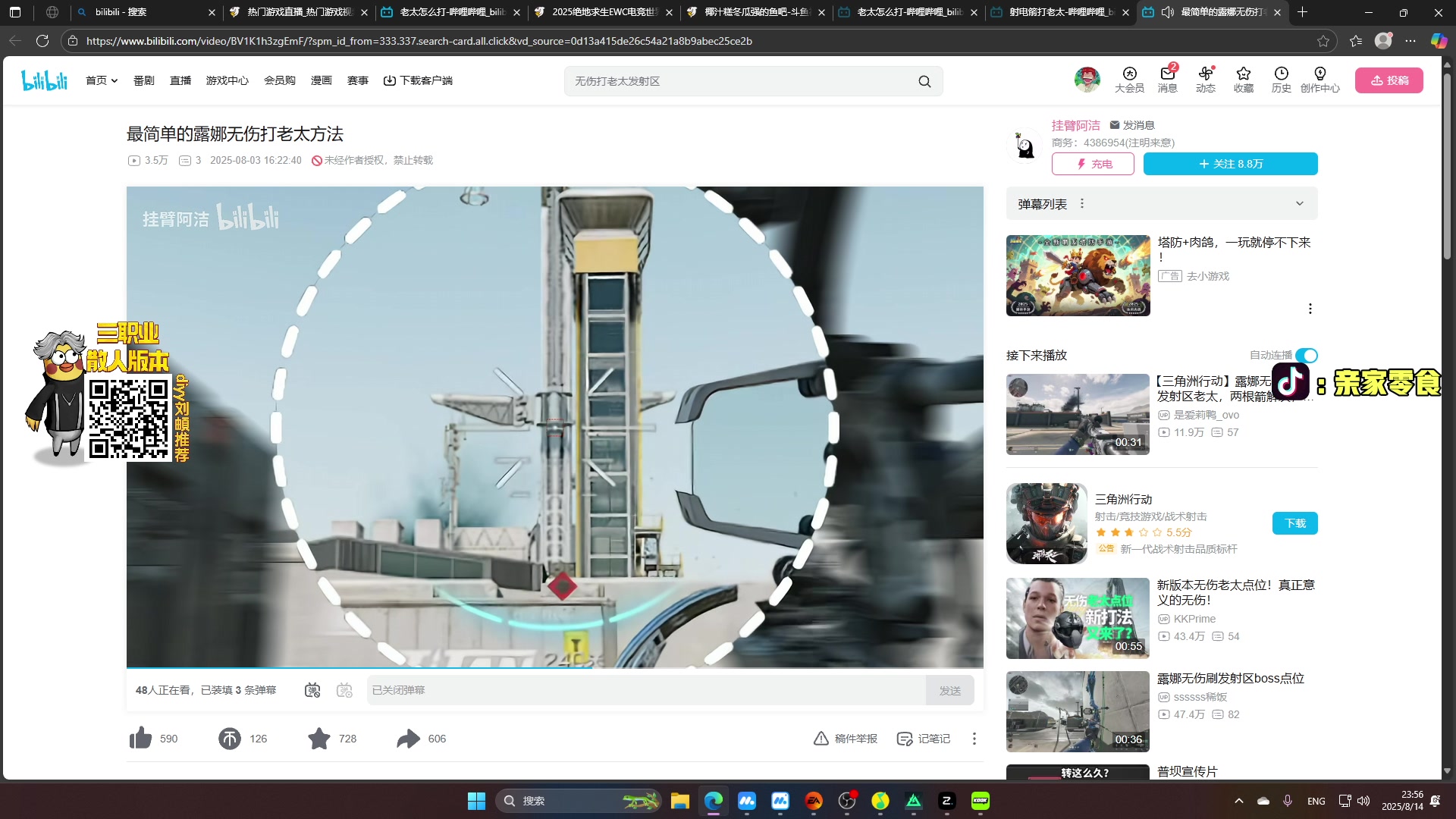Open the 消息 messages icon
Image resolution: width=1456 pixels, height=819 pixels.
coord(1167,80)
